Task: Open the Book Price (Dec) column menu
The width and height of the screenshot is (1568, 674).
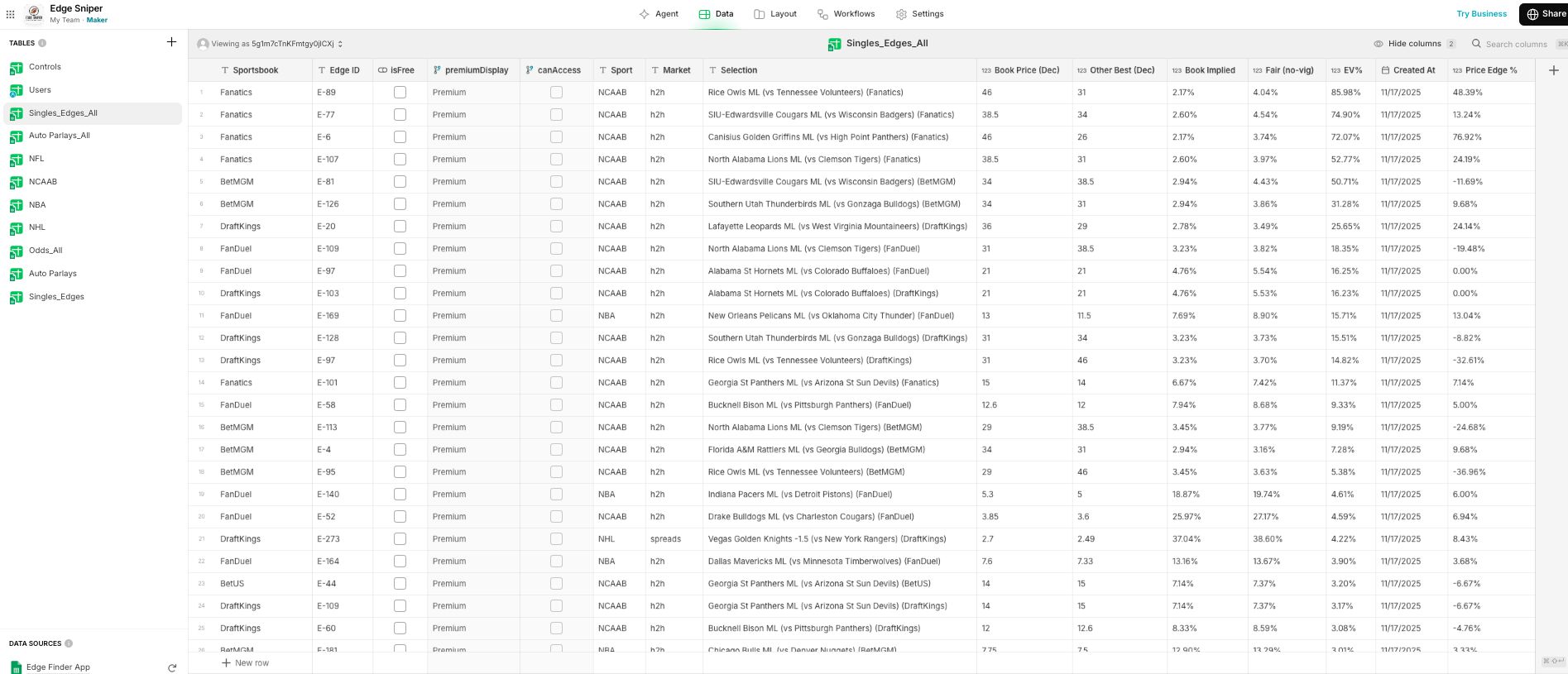Action: point(1024,70)
